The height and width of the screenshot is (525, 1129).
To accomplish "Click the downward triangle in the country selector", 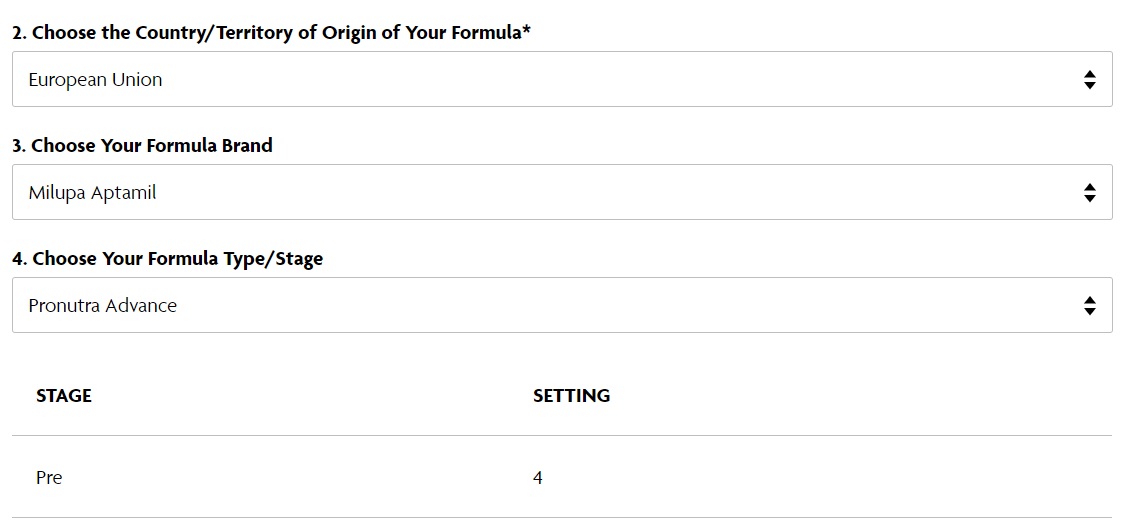I will pyautogui.click(x=1089, y=86).
